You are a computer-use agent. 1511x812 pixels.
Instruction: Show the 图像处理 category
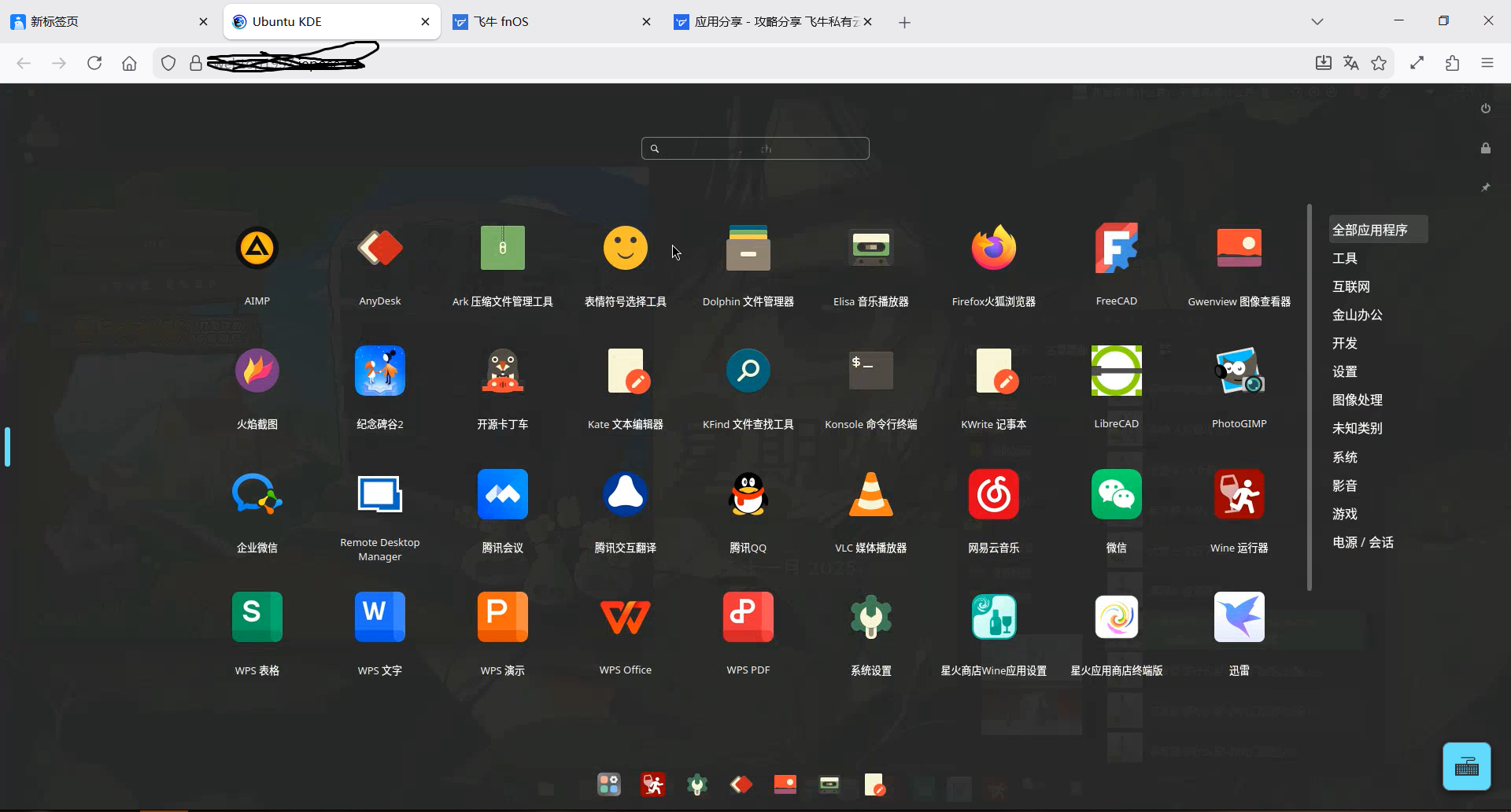[x=1358, y=400]
